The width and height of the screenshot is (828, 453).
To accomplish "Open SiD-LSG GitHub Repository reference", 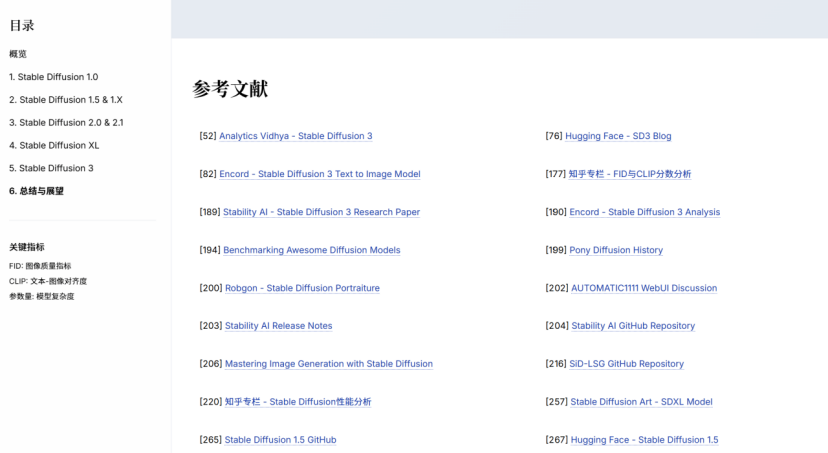I will click(x=627, y=364).
